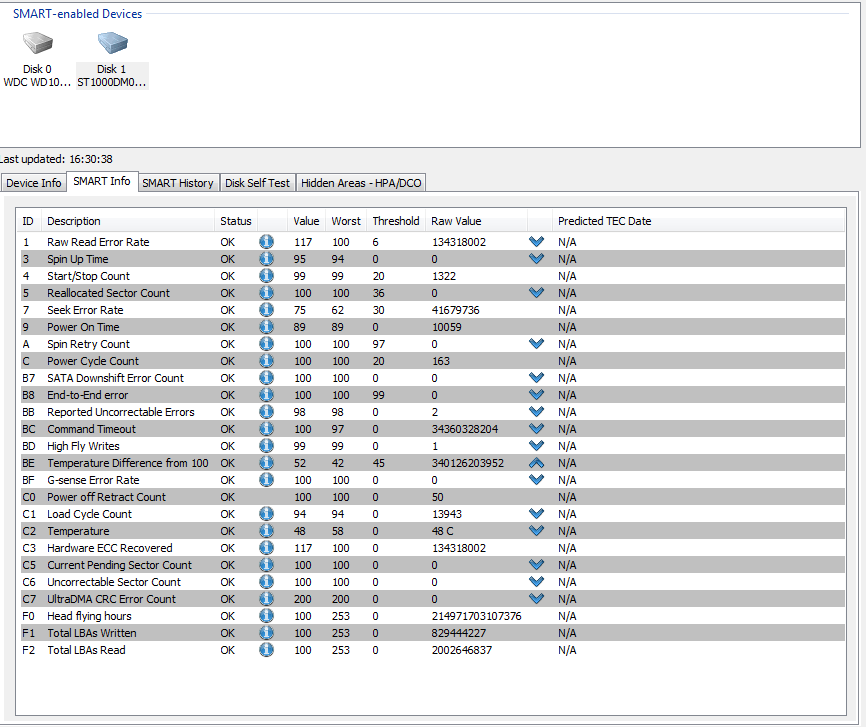
Task: Open info icon for Total LBAs Written
Action: point(266,633)
